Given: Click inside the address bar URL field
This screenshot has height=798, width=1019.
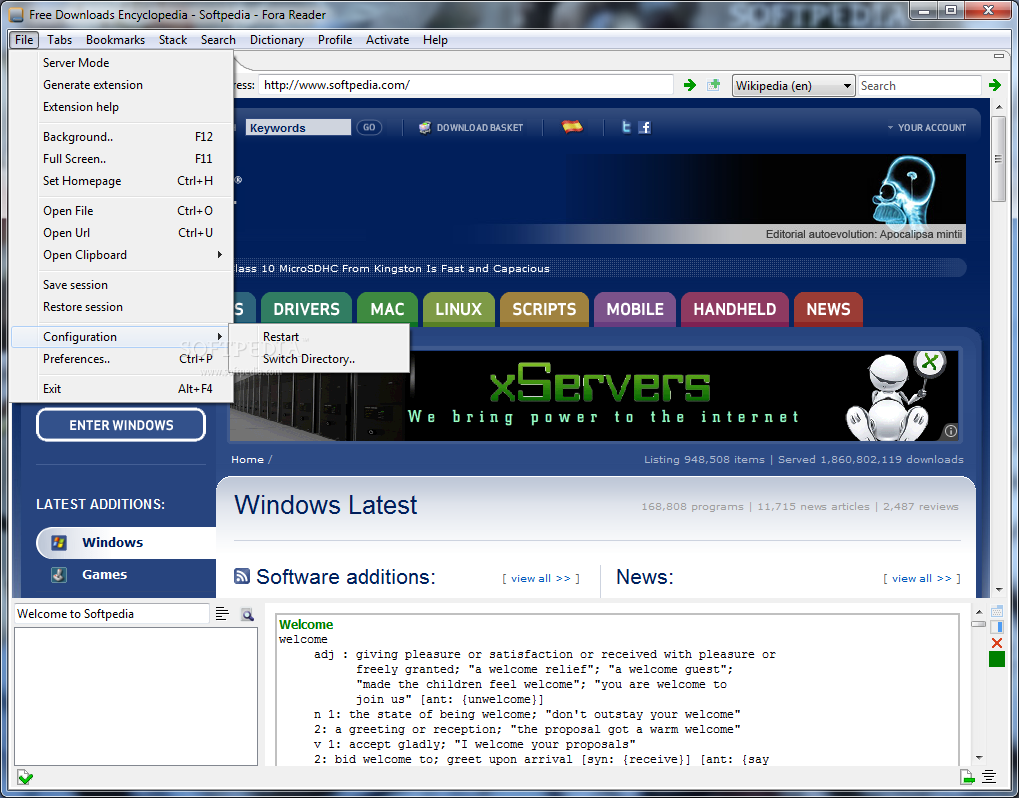Looking at the screenshot, I should coord(465,85).
